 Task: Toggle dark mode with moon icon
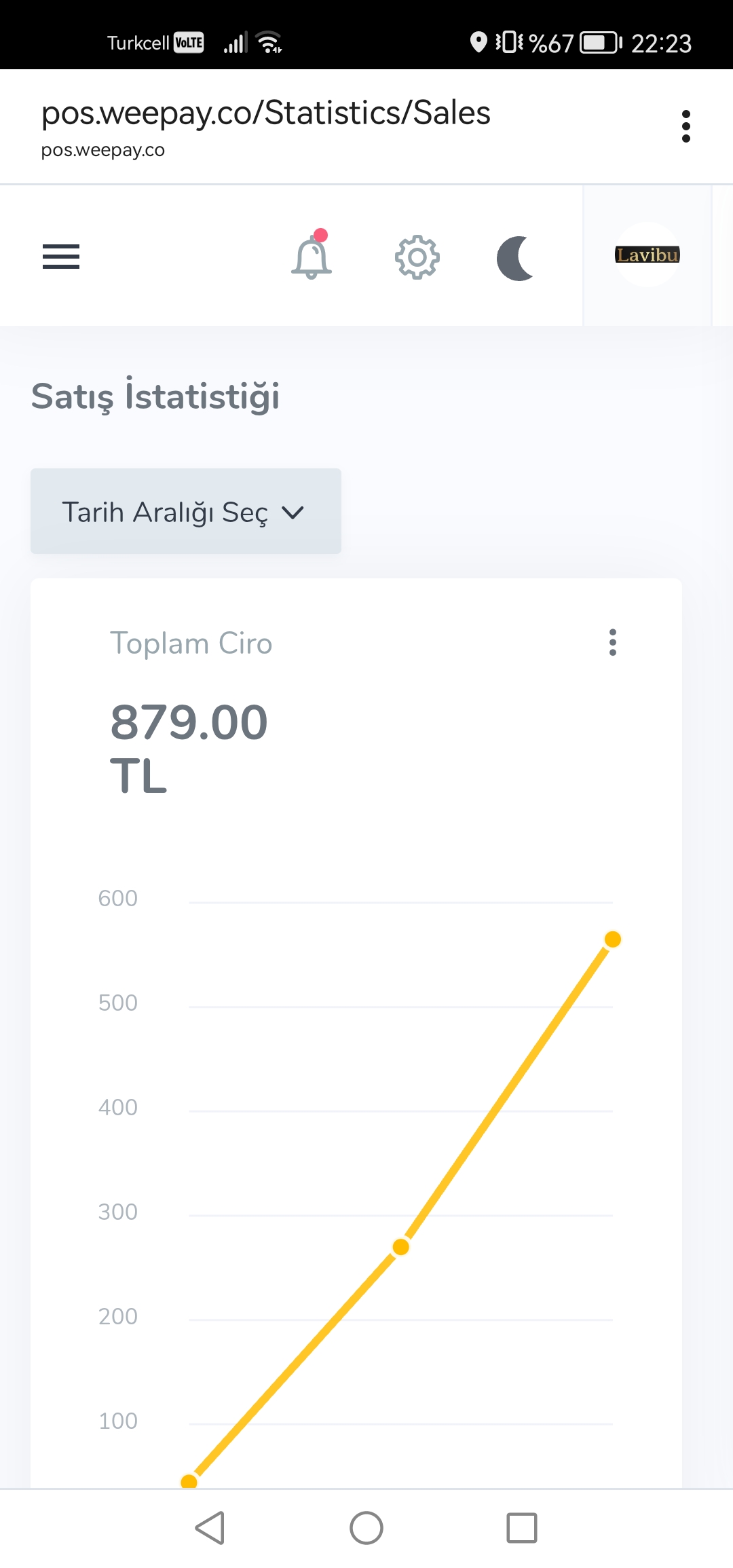pyautogui.click(x=516, y=258)
